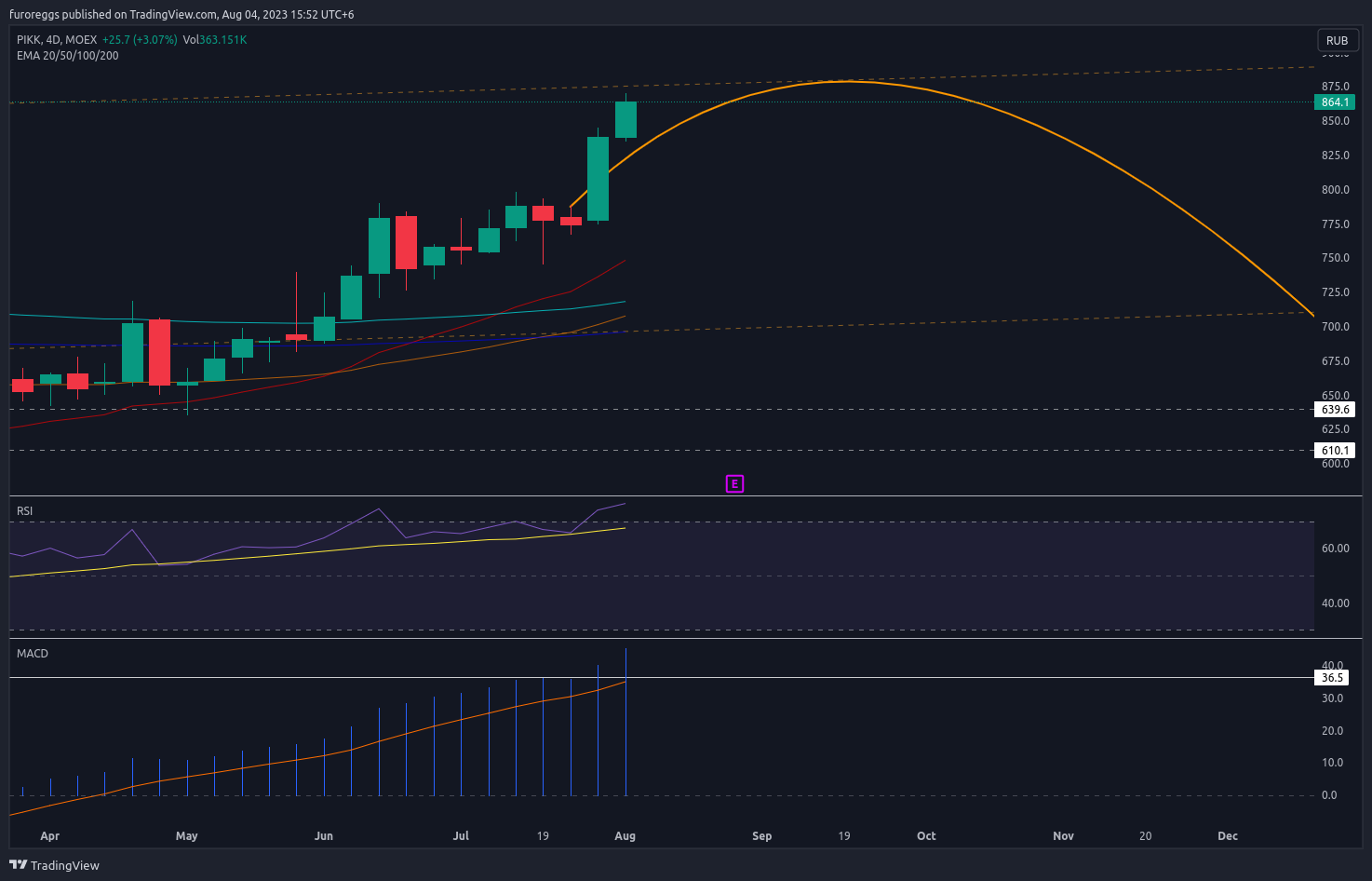Click the Apr label on the time axis
This screenshot has height=881, width=1372.
50,836
